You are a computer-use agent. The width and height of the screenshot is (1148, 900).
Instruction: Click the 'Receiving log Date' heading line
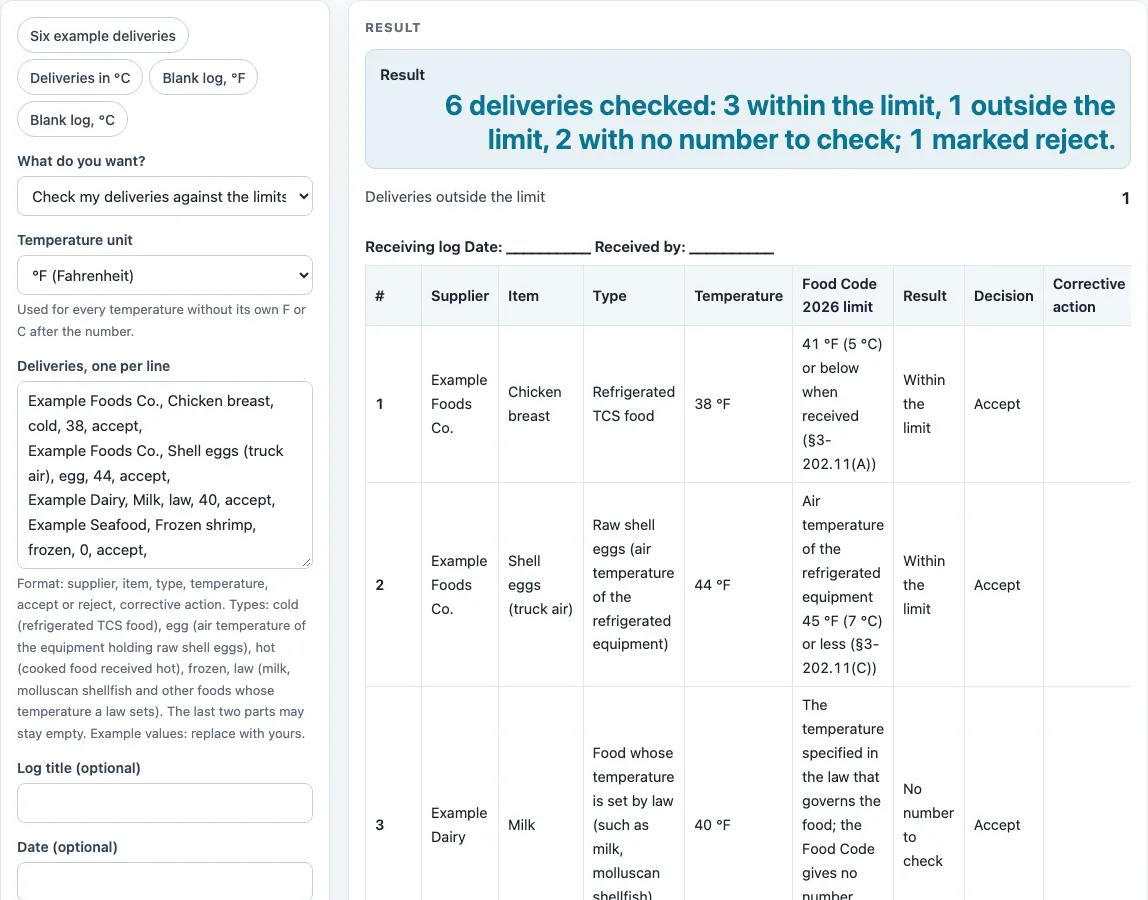[570, 247]
